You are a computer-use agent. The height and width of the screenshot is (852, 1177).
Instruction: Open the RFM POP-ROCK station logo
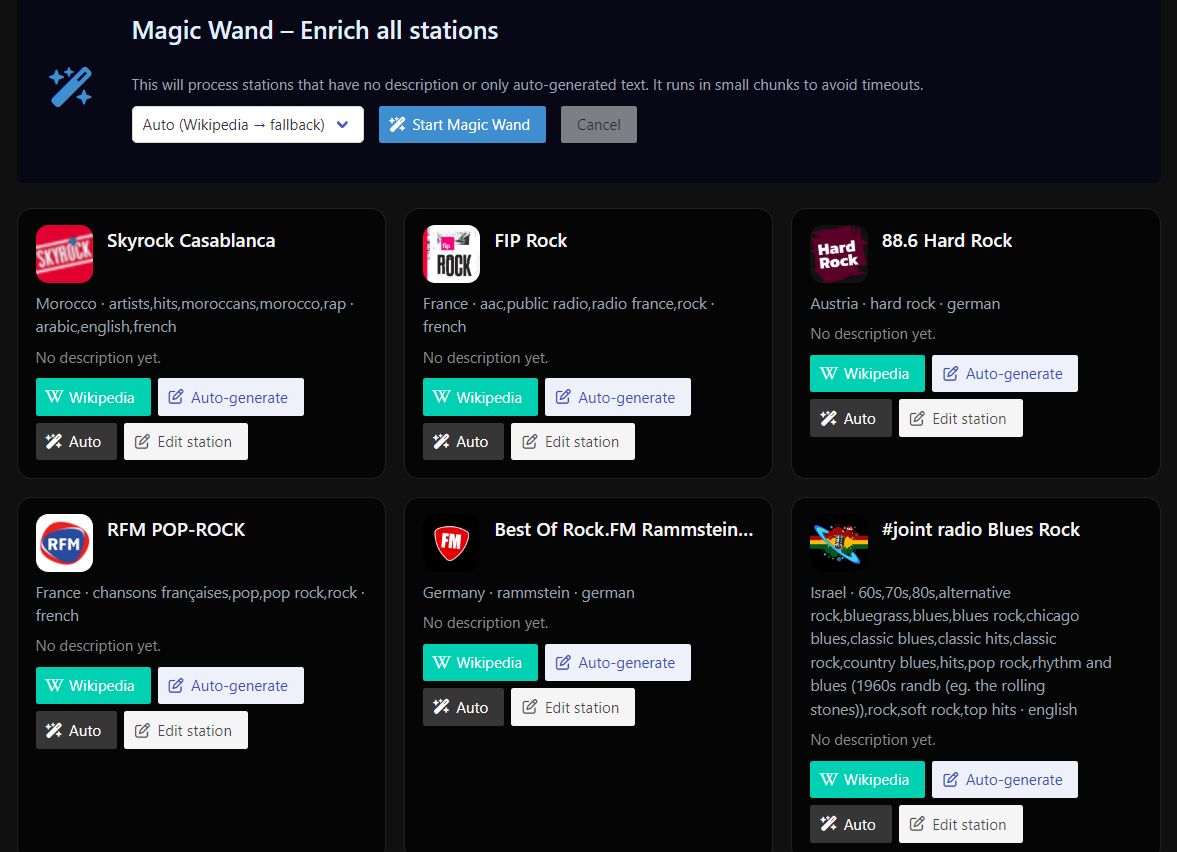click(65, 543)
